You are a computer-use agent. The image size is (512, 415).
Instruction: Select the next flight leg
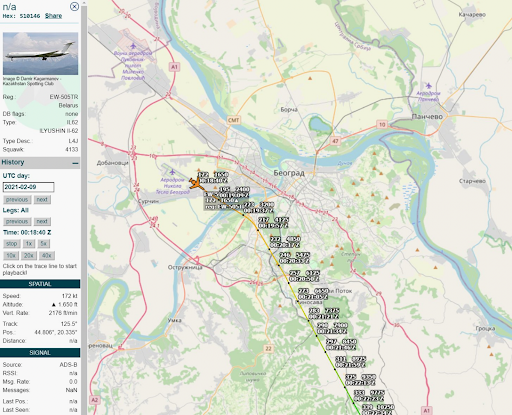[42, 221]
